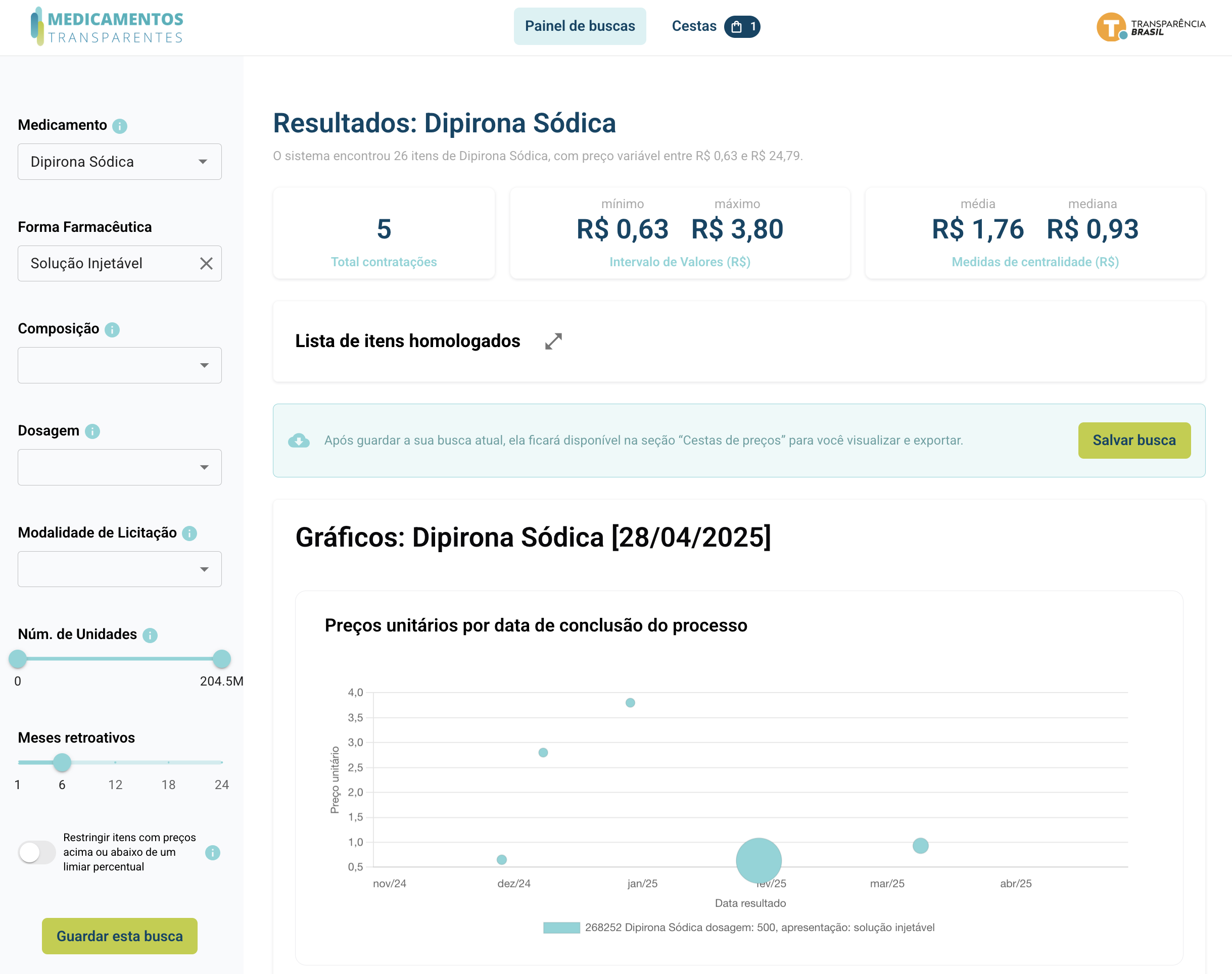Click the 12 months tick label
The image size is (1232, 974).
pos(115,785)
